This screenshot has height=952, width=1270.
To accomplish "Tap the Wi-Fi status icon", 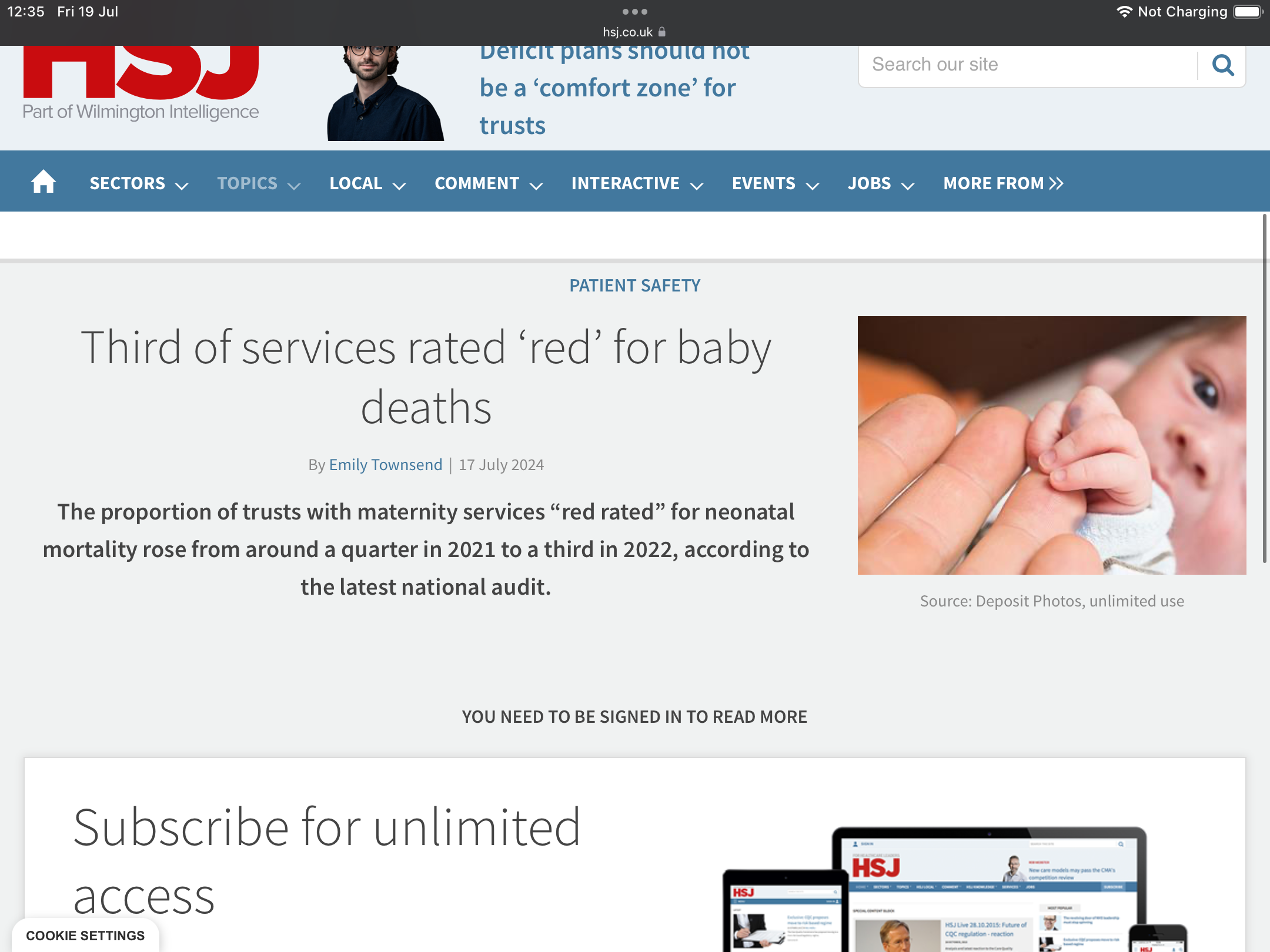I will point(1124,12).
